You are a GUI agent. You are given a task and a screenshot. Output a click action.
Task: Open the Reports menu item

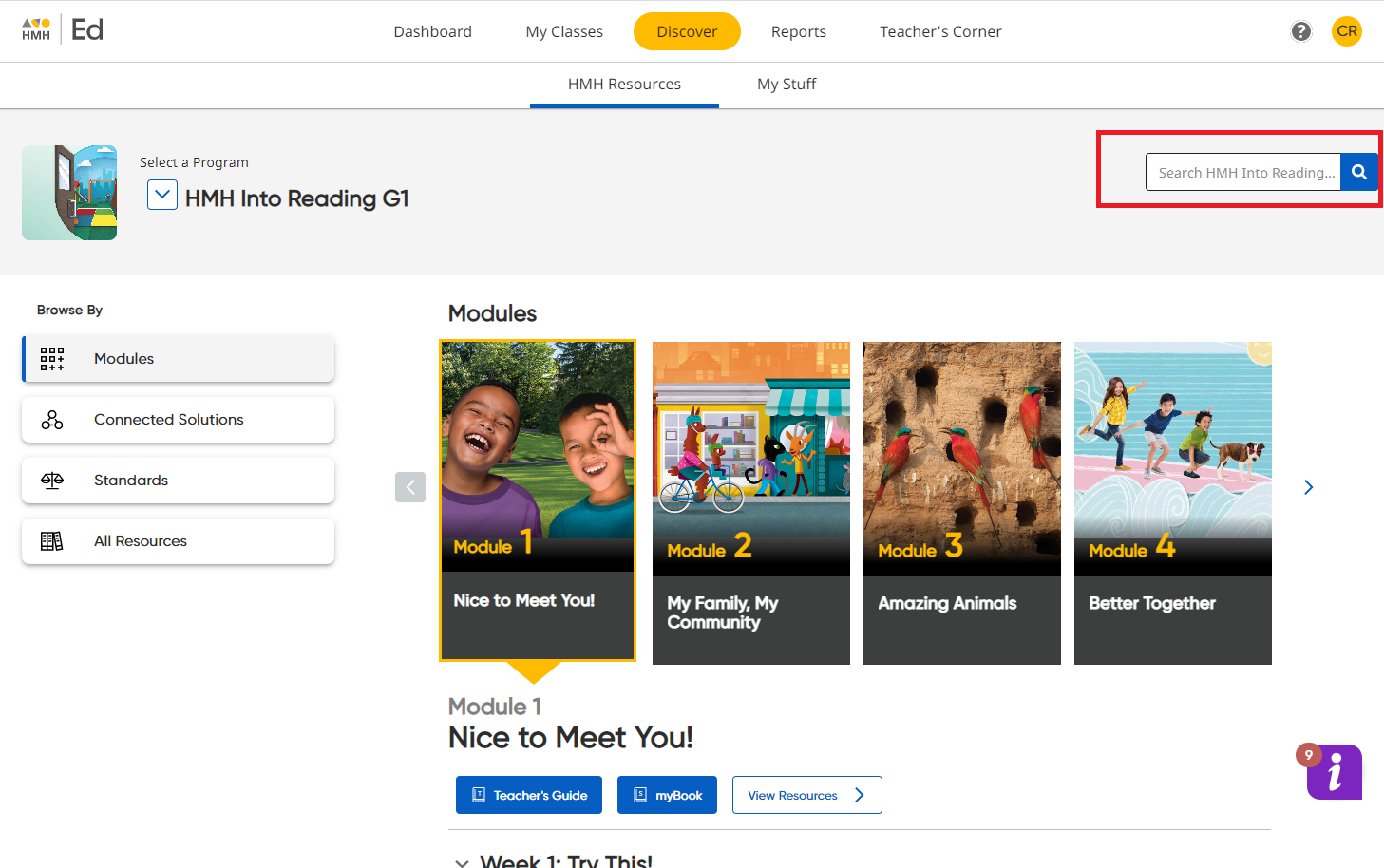pos(798,31)
